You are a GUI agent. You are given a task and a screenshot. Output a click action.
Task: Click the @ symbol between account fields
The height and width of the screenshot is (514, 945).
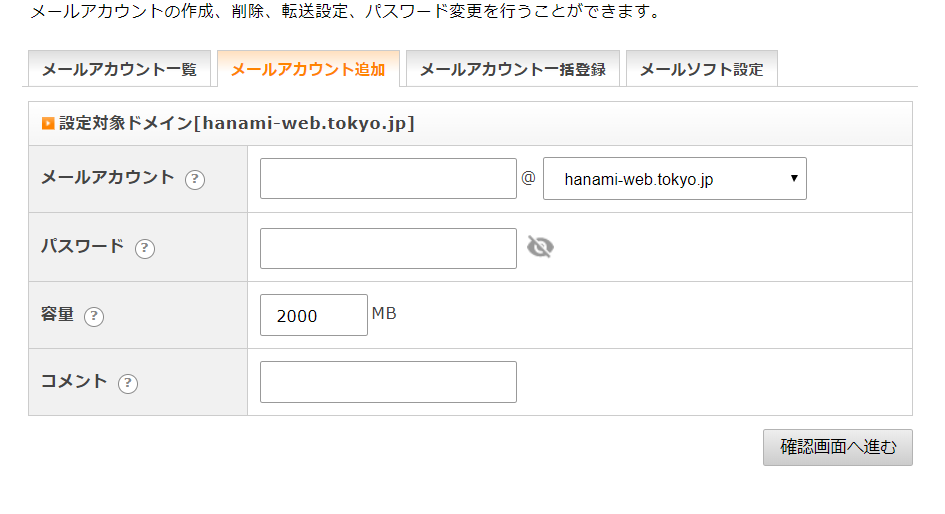[529, 178]
